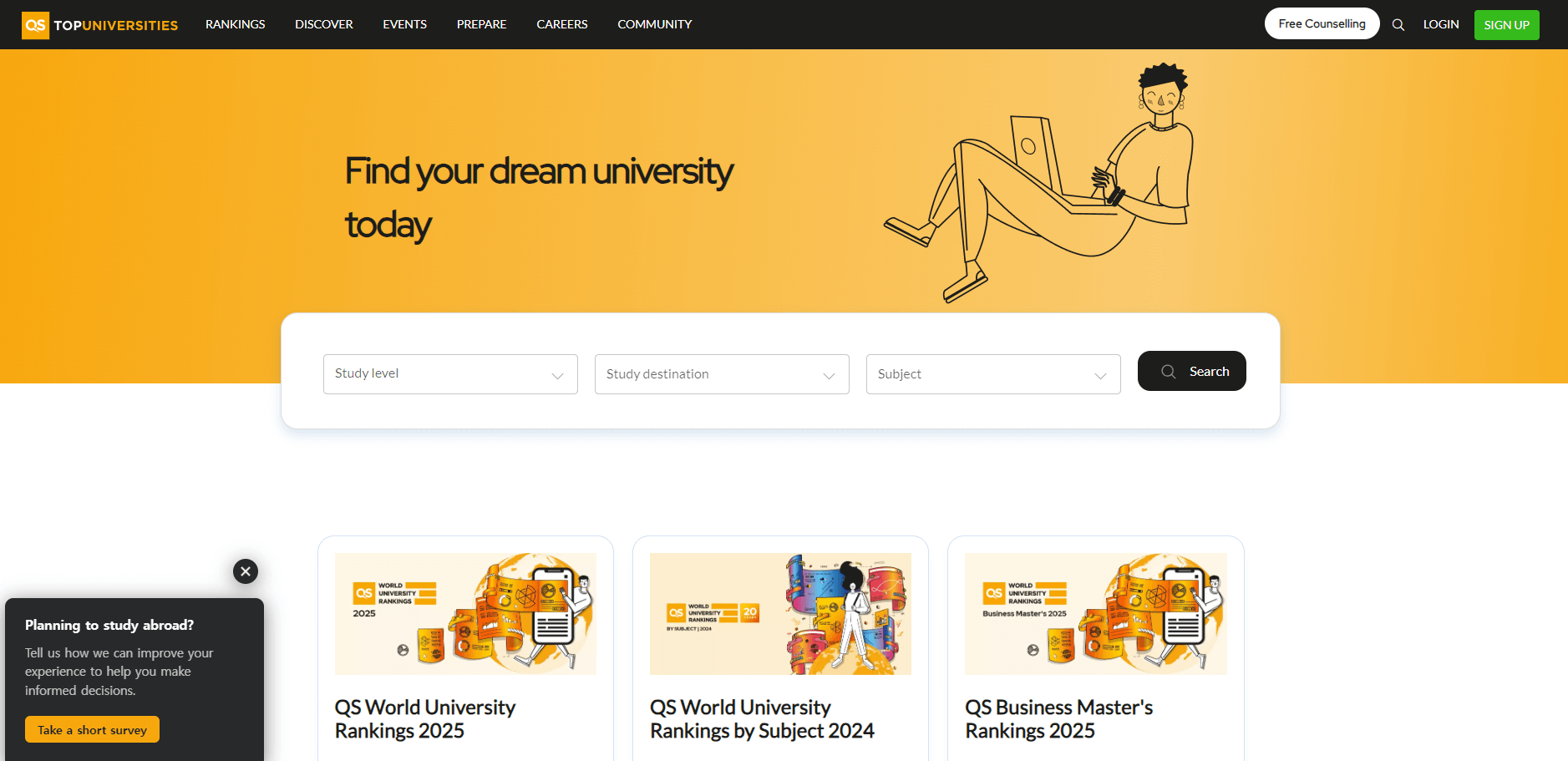Expand the Study destination dropdown
This screenshot has width=1568, height=761.
click(722, 374)
